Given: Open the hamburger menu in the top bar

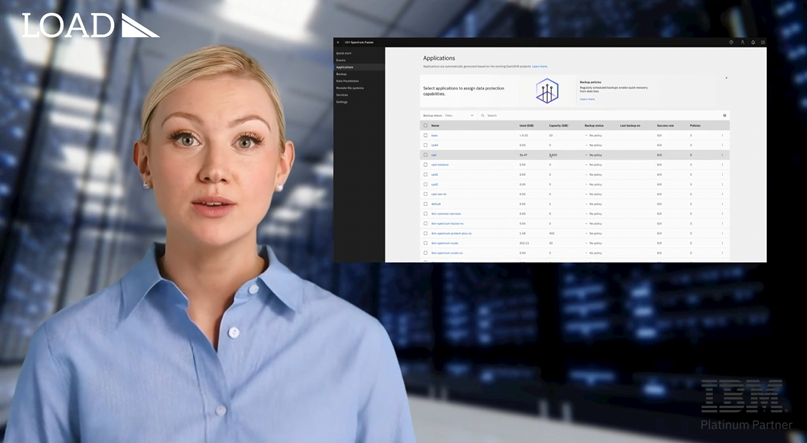Looking at the screenshot, I should click(x=338, y=42).
